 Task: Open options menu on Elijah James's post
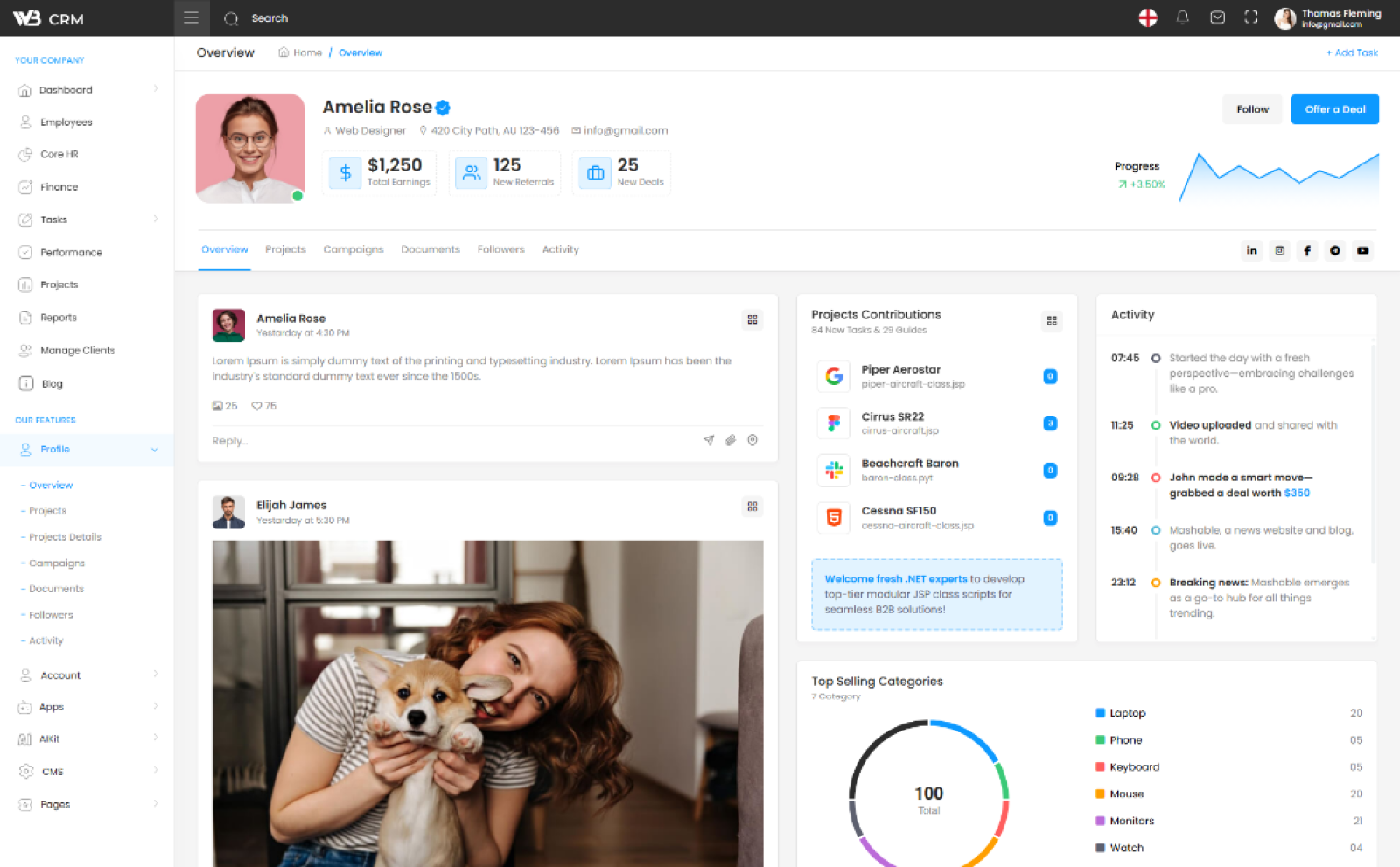click(x=752, y=507)
